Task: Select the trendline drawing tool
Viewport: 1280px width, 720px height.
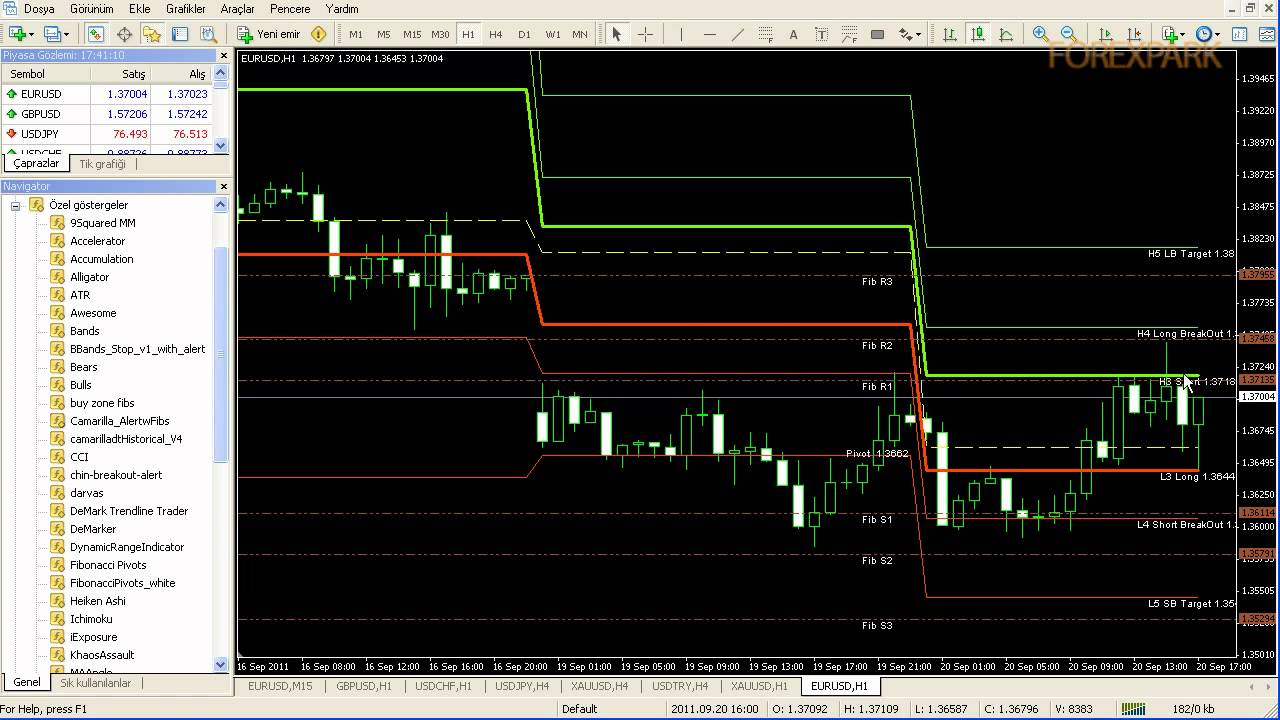Action: pyautogui.click(x=737, y=34)
